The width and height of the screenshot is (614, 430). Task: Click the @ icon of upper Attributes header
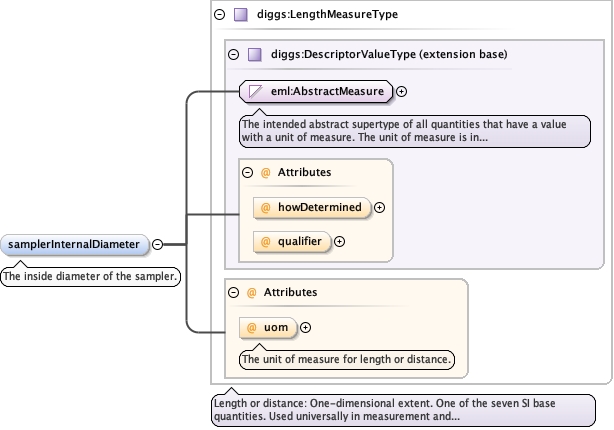(x=265, y=172)
